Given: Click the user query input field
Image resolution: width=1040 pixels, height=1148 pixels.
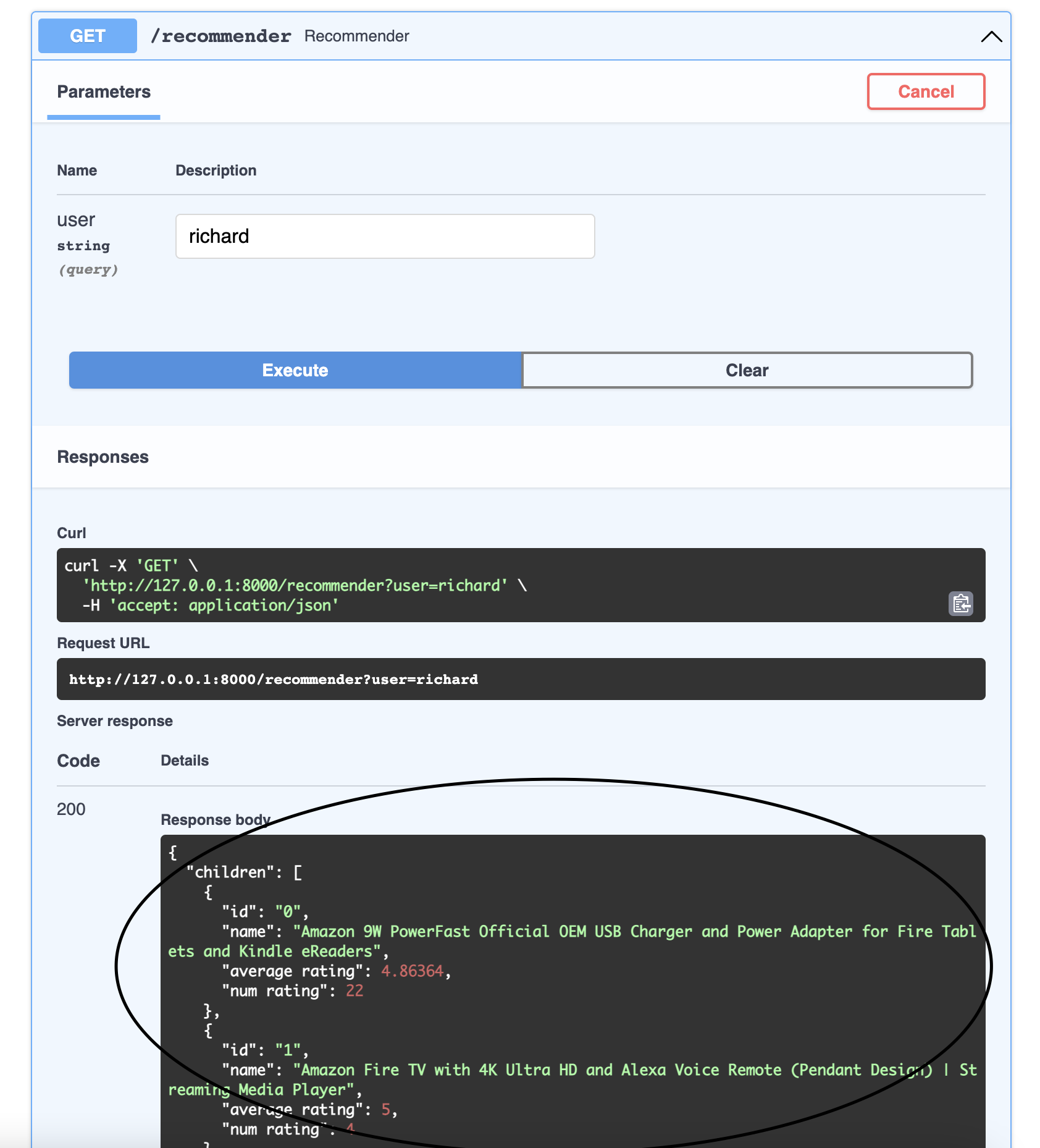Looking at the screenshot, I should point(385,236).
